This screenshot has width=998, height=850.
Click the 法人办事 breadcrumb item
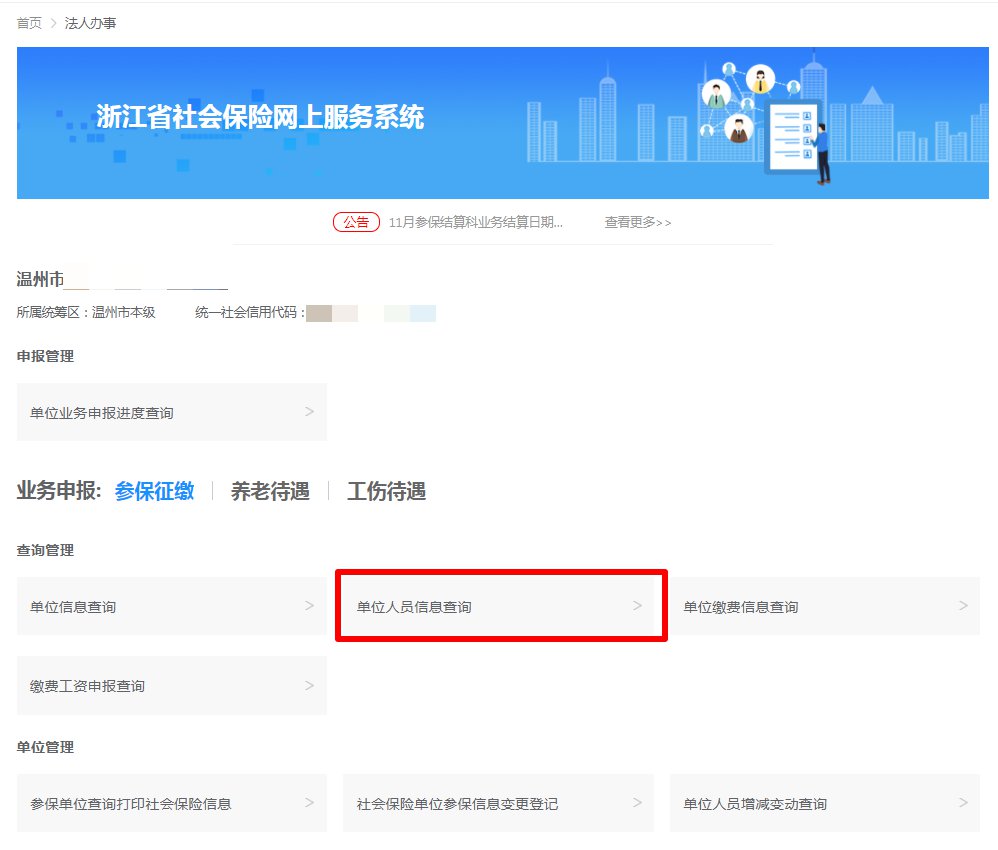click(x=90, y=23)
